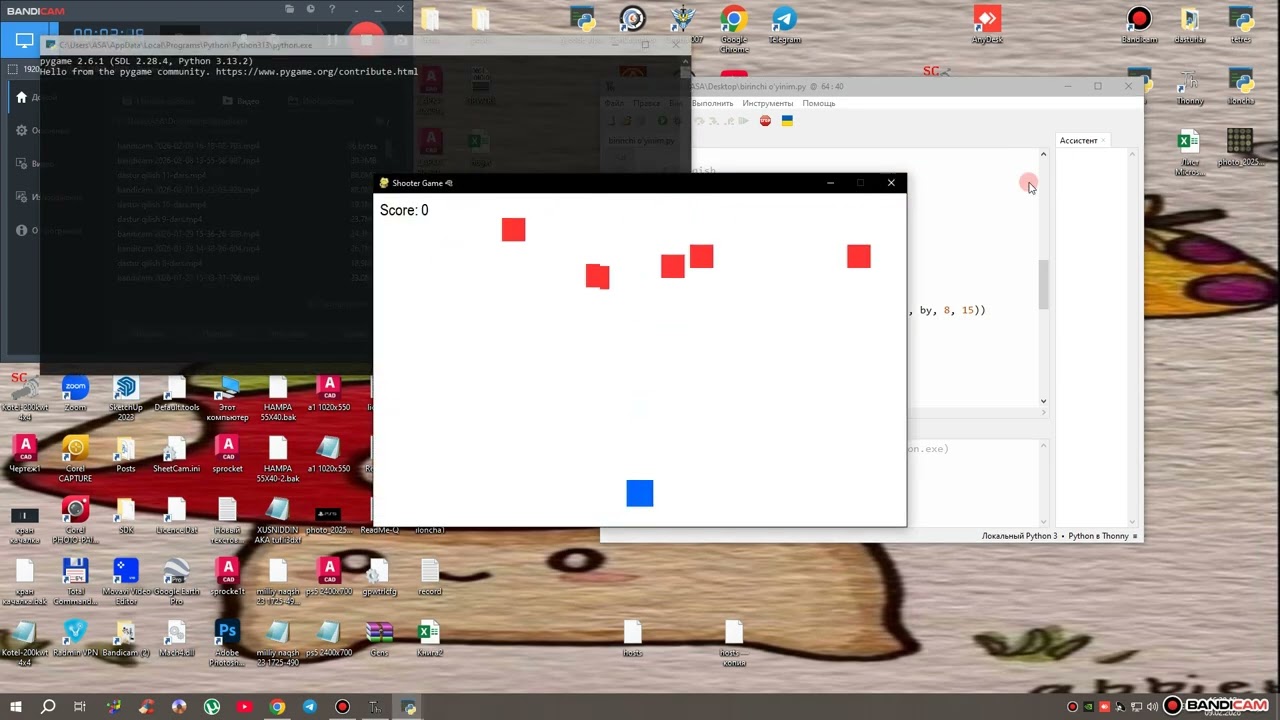
Task: Open Movavi Video Editor shortcut
Action: [x=126, y=582]
